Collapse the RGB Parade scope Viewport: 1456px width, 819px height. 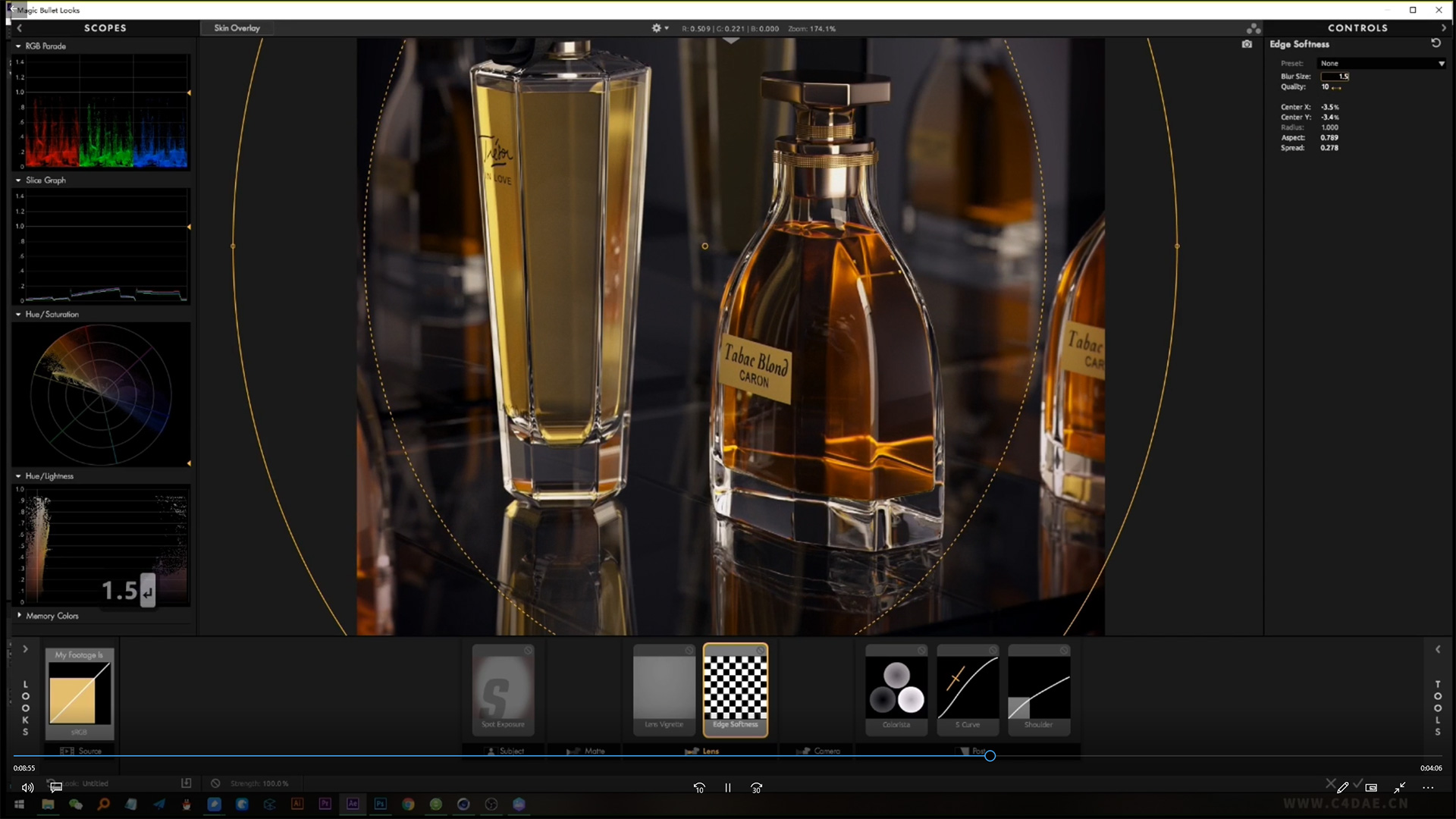[x=18, y=46]
